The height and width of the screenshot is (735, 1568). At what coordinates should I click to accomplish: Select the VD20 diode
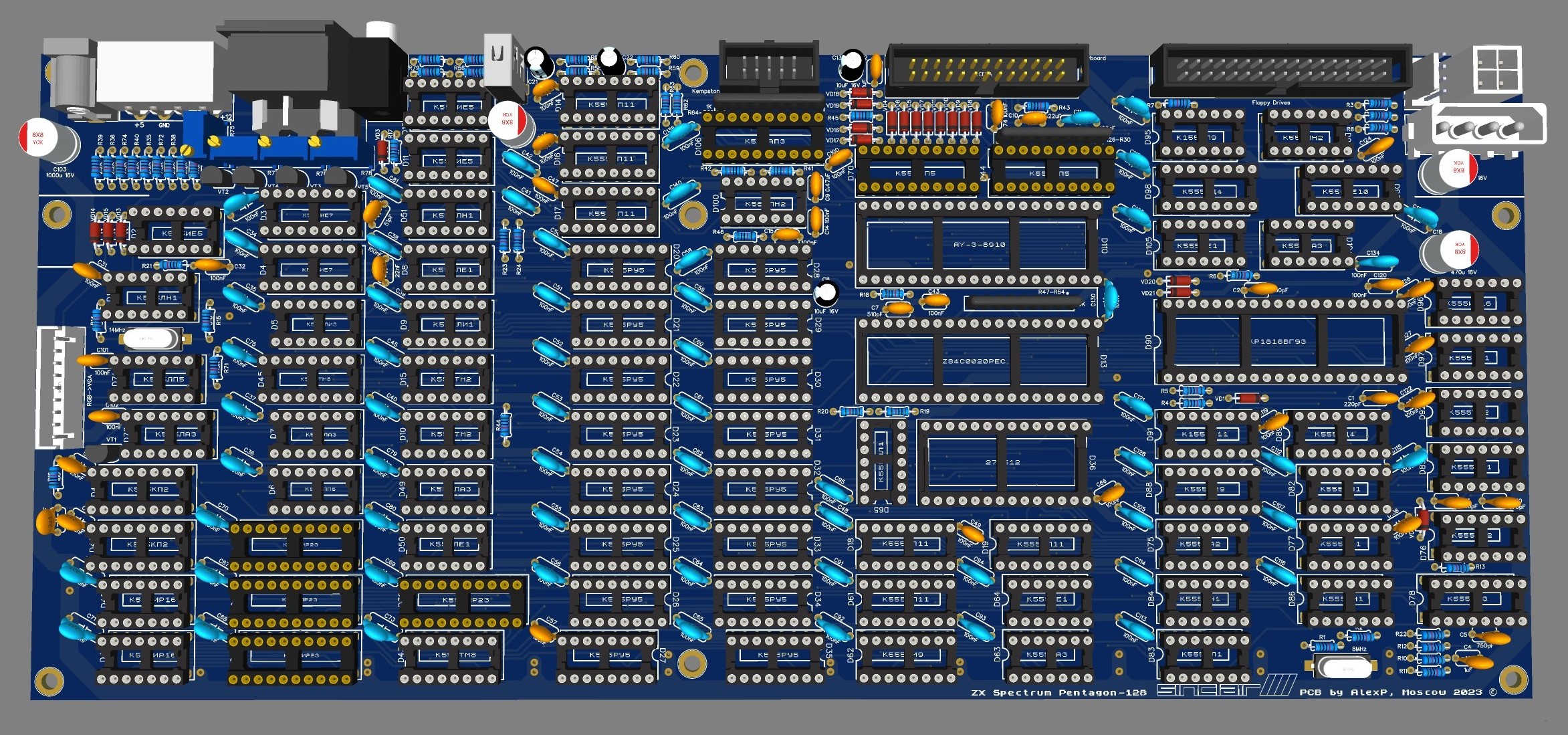tap(1179, 282)
